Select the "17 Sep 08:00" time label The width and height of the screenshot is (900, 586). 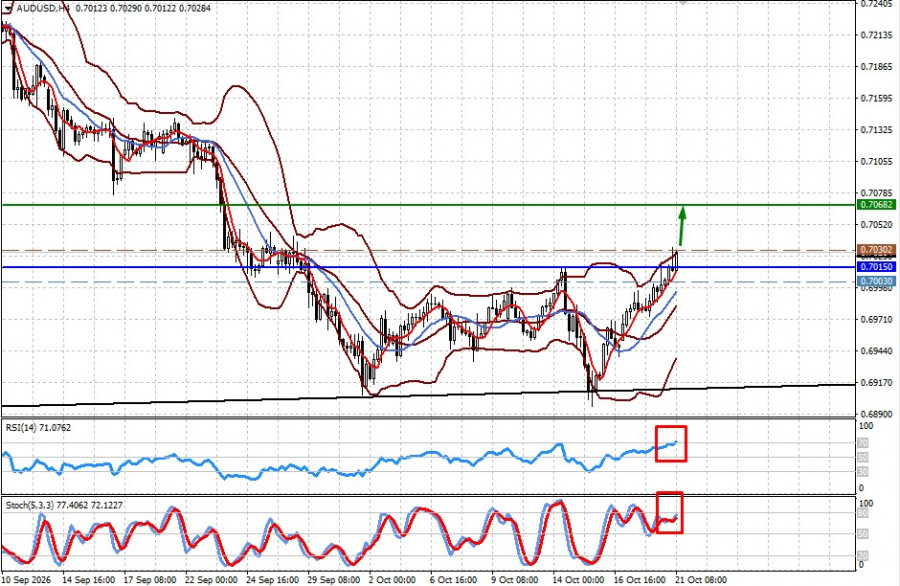(x=150, y=580)
